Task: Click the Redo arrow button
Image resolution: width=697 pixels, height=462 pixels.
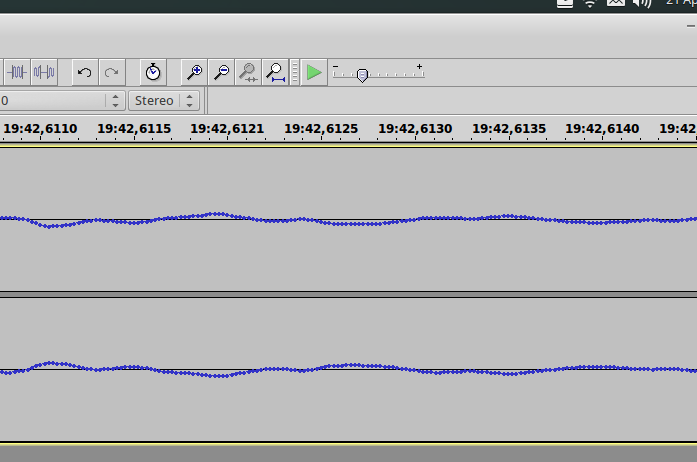Action: tap(112, 72)
